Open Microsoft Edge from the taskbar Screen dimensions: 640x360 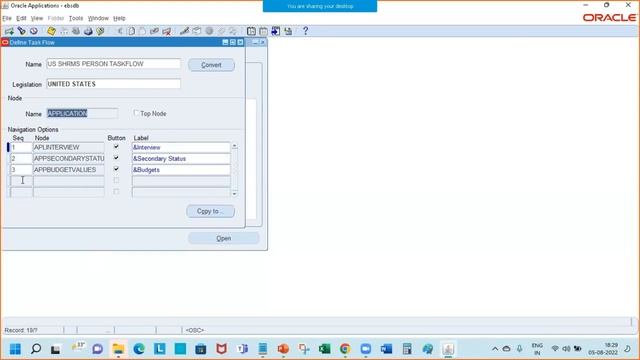pyautogui.click(x=139, y=349)
